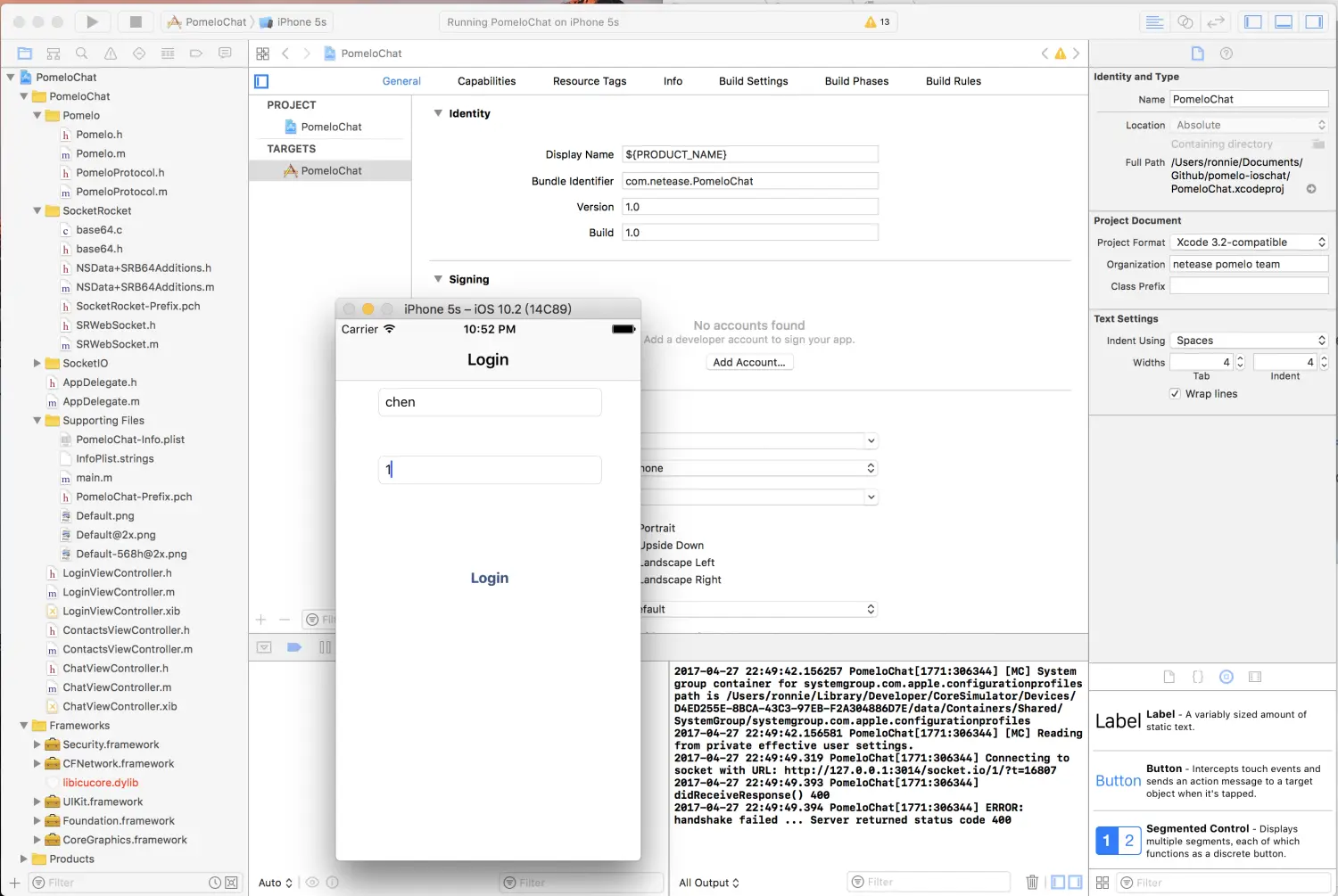Image resolution: width=1338 pixels, height=896 pixels.
Task: Show the Code Snippet library
Action: coord(1198,677)
